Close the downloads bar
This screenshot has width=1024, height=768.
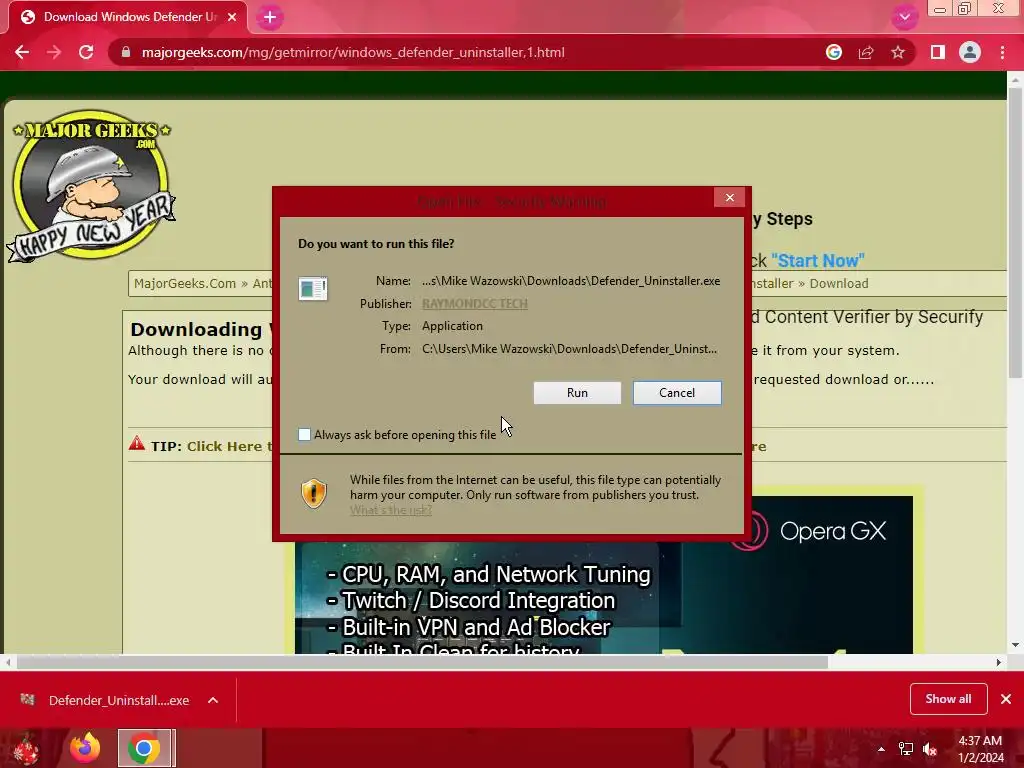click(x=1006, y=699)
